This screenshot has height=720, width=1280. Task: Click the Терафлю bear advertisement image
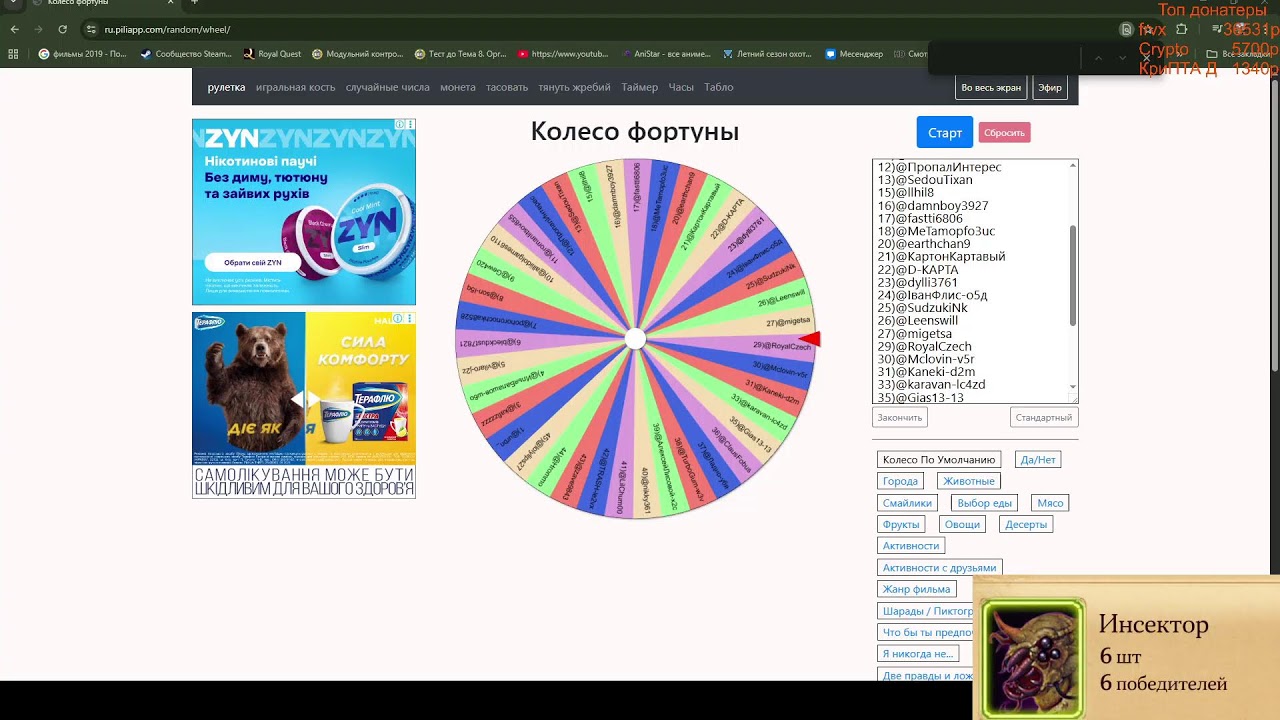coord(304,405)
